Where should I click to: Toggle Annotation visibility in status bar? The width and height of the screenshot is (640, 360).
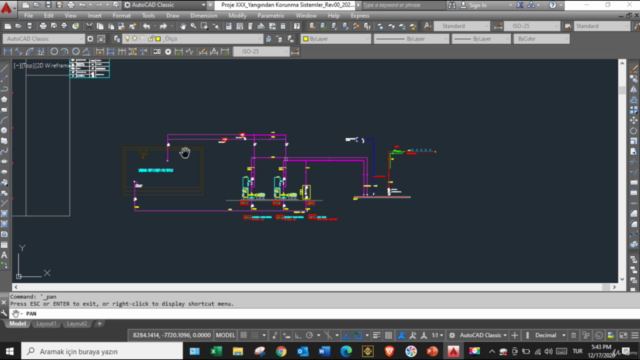[402, 336]
